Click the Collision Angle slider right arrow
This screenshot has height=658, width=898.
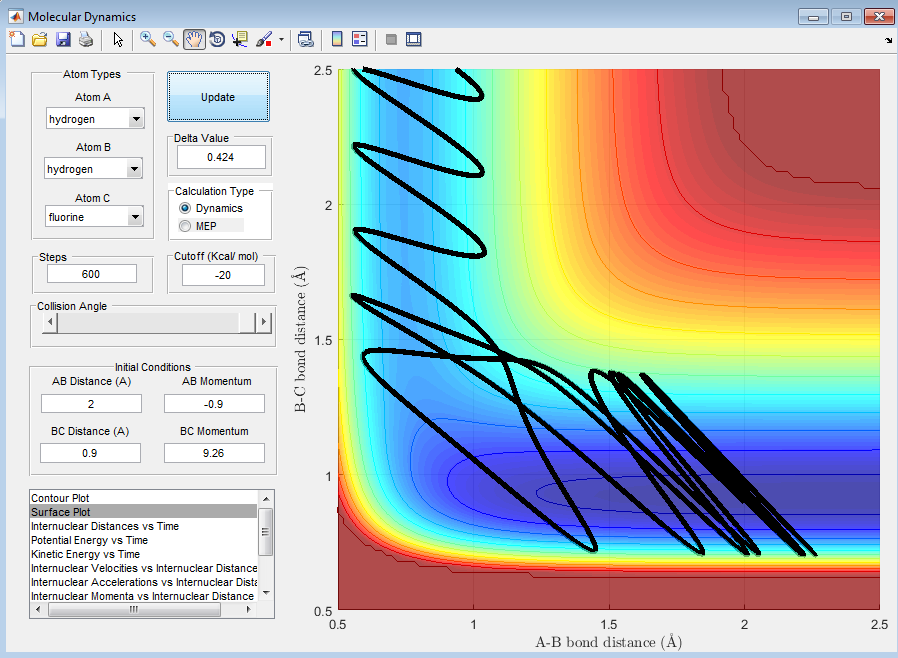(264, 322)
